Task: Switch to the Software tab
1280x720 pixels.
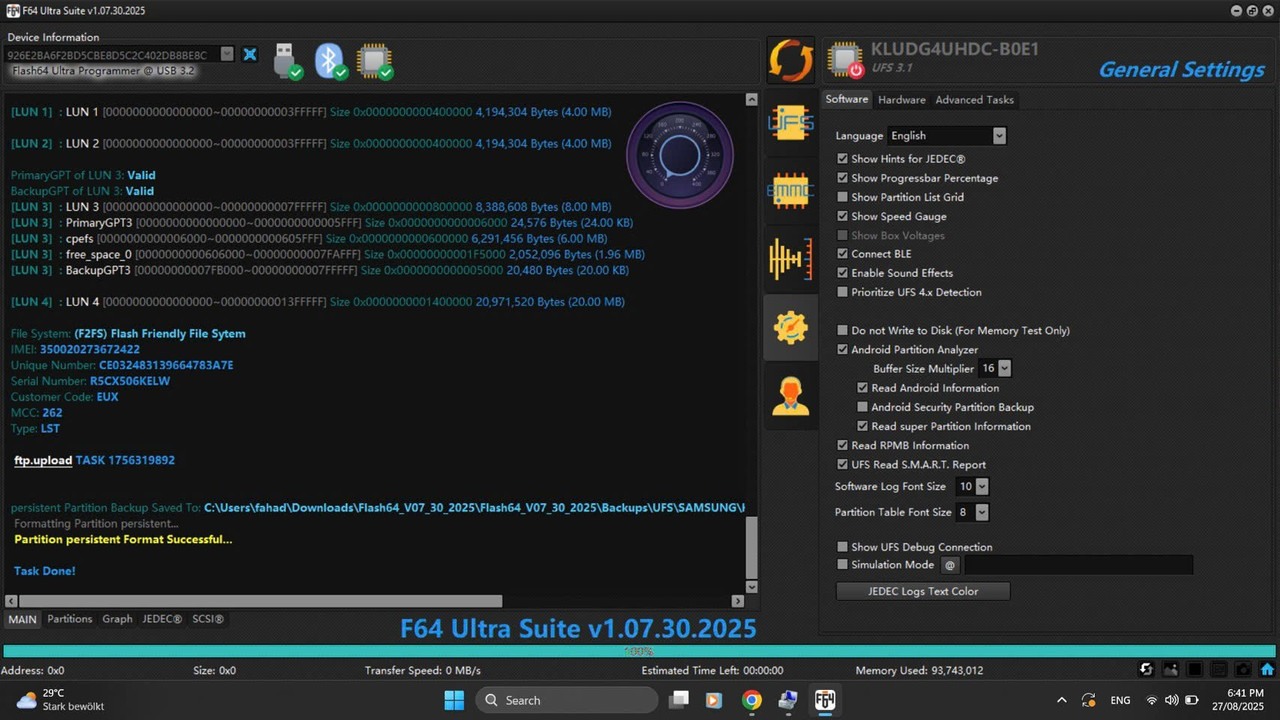Action: tap(846, 100)
